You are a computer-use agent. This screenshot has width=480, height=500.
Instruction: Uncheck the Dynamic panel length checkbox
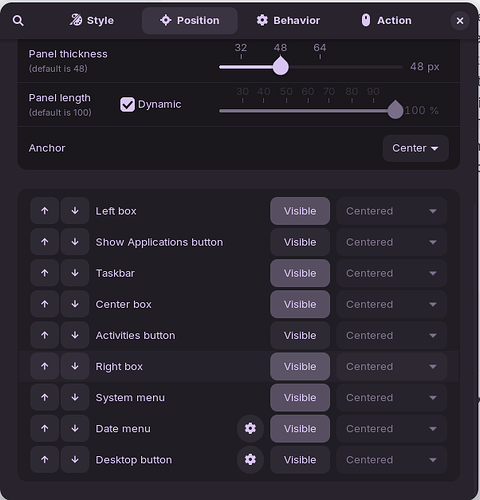[127, 105]
